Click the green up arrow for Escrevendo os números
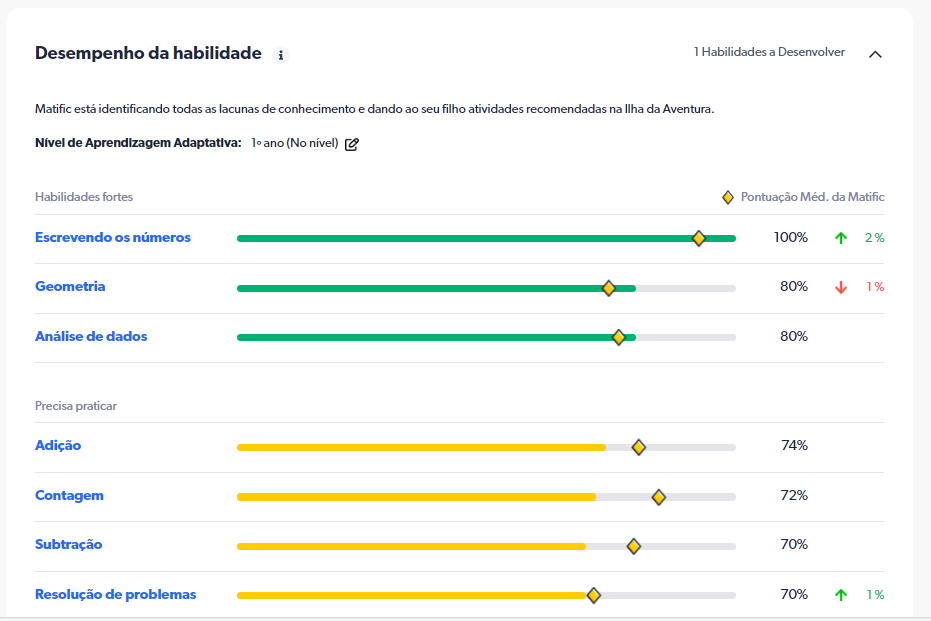 pos(841,238)
